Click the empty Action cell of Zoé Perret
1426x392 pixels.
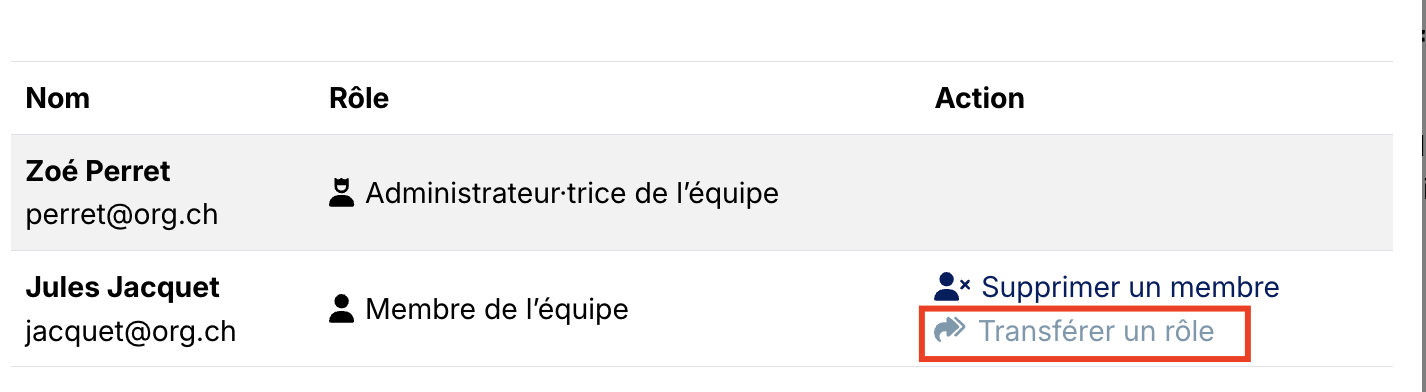pos(1158,192)
